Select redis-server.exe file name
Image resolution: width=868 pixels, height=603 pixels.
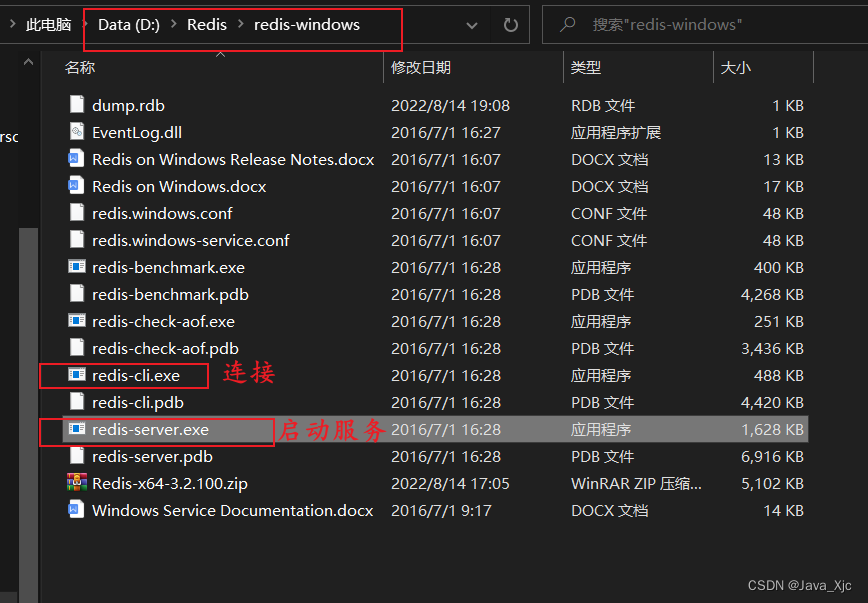(151, 430)
